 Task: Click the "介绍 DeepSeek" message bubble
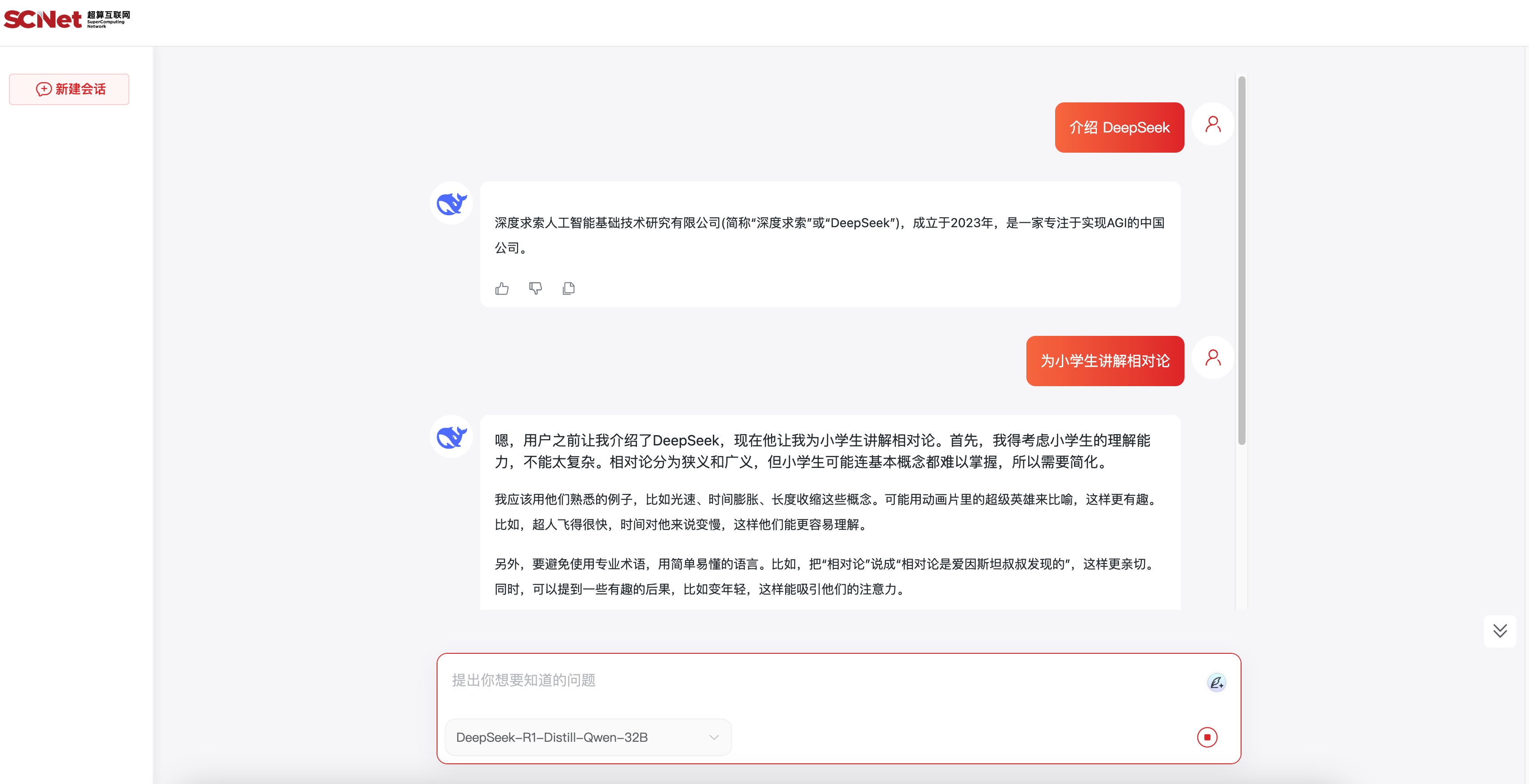click(x=1119, y=128)
